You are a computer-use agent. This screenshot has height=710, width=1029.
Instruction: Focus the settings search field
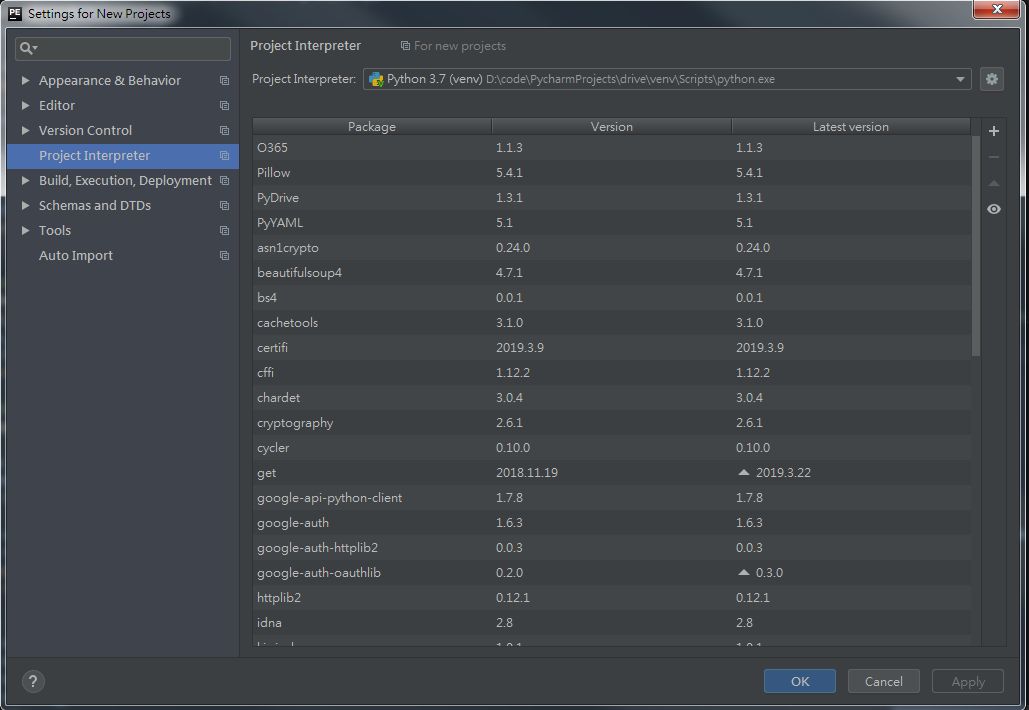click(x=132, y=48)
